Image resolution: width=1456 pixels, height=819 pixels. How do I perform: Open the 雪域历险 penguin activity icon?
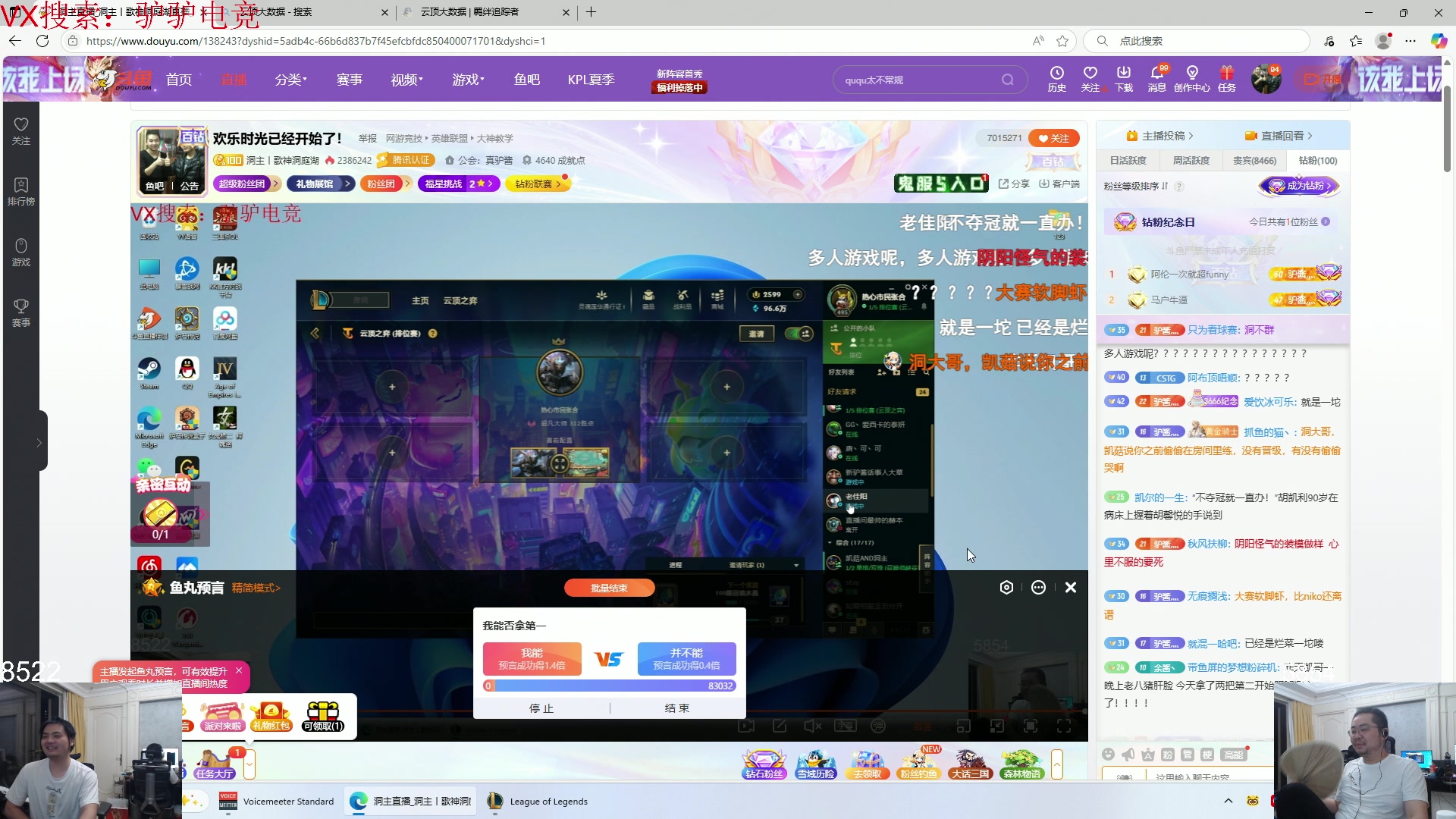(816, 764)
